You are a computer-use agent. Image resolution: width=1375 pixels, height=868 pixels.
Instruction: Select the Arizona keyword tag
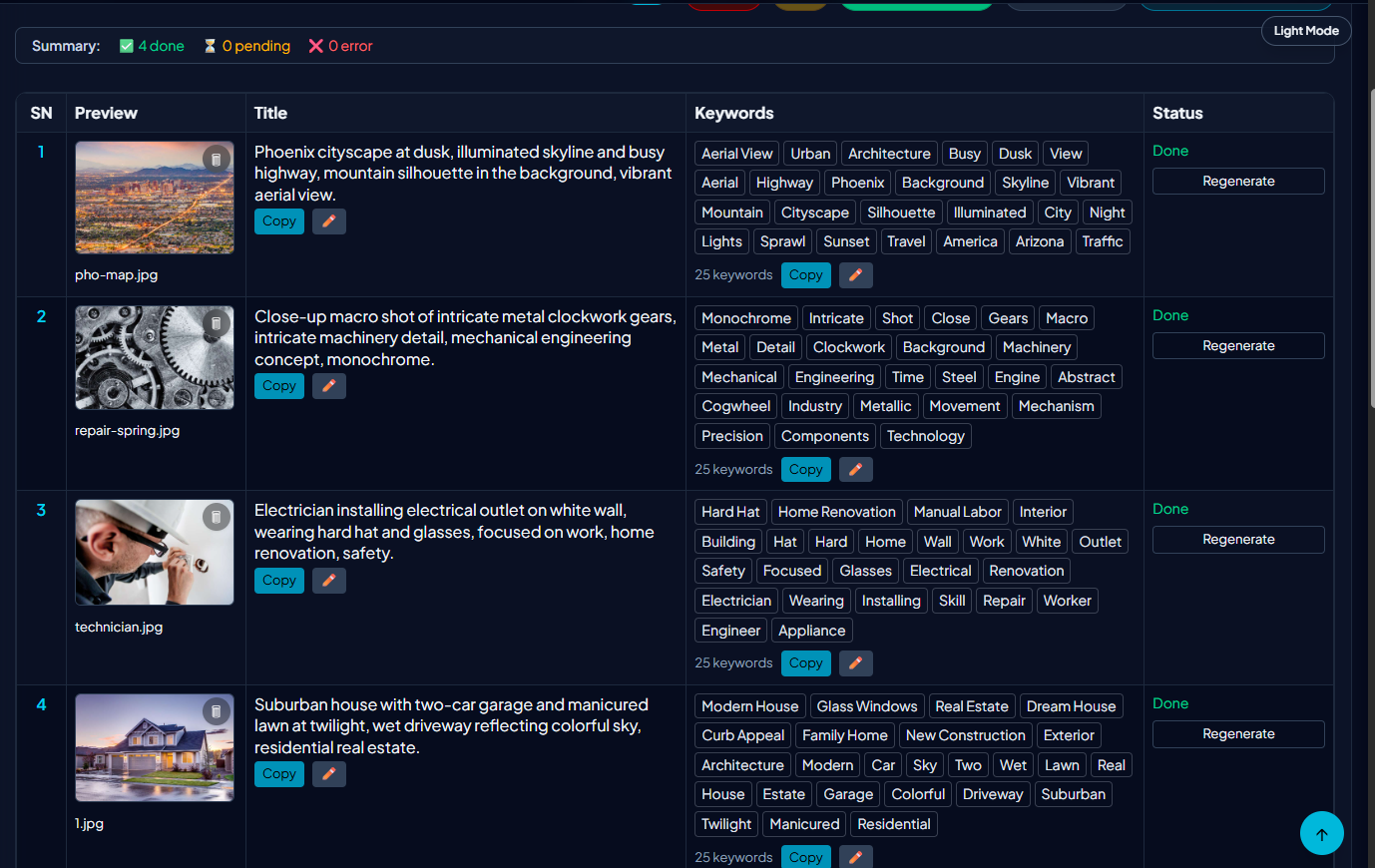click(x=1039, y=240)
